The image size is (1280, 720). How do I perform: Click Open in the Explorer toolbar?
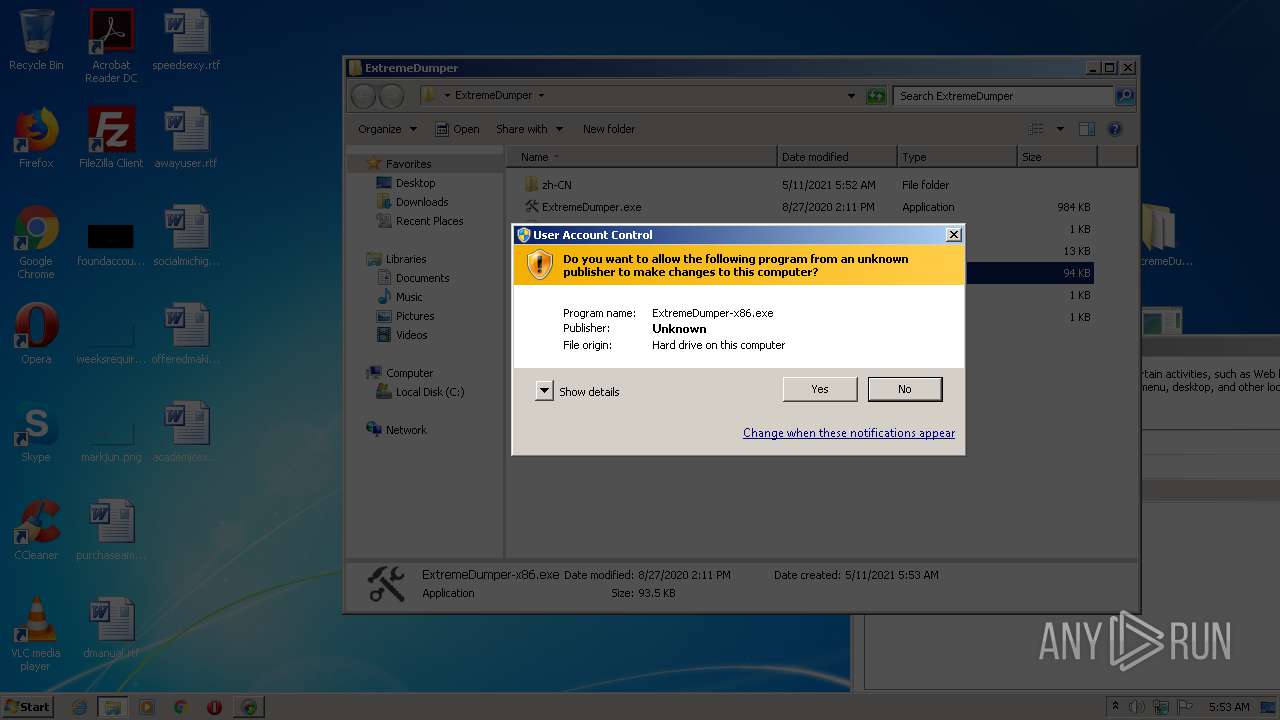pos(457,129)
